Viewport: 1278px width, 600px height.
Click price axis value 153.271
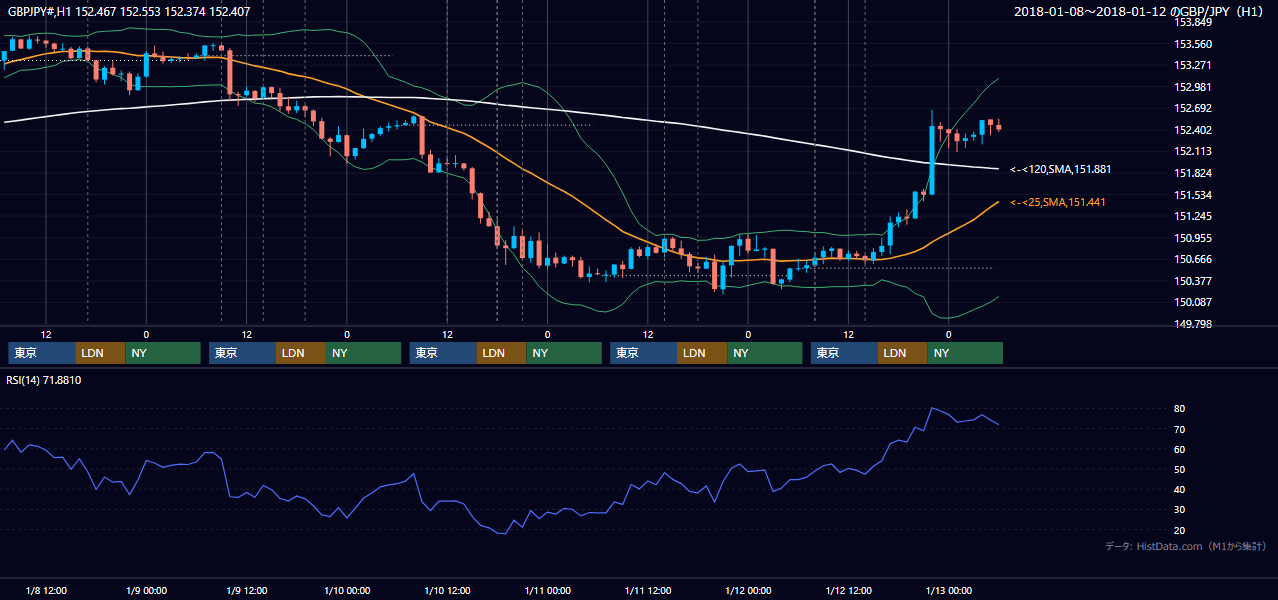click(1193, 65)
